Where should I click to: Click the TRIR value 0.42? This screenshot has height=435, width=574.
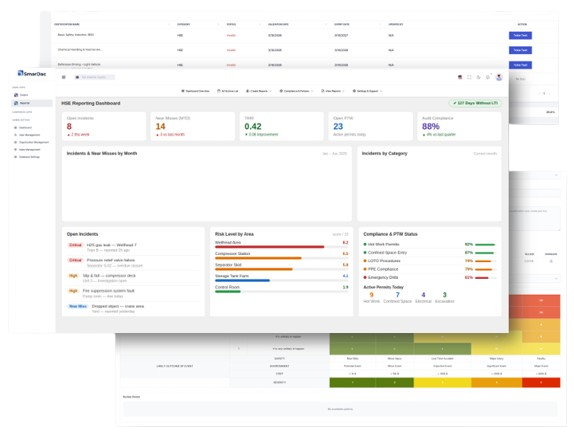pos(253,127)
